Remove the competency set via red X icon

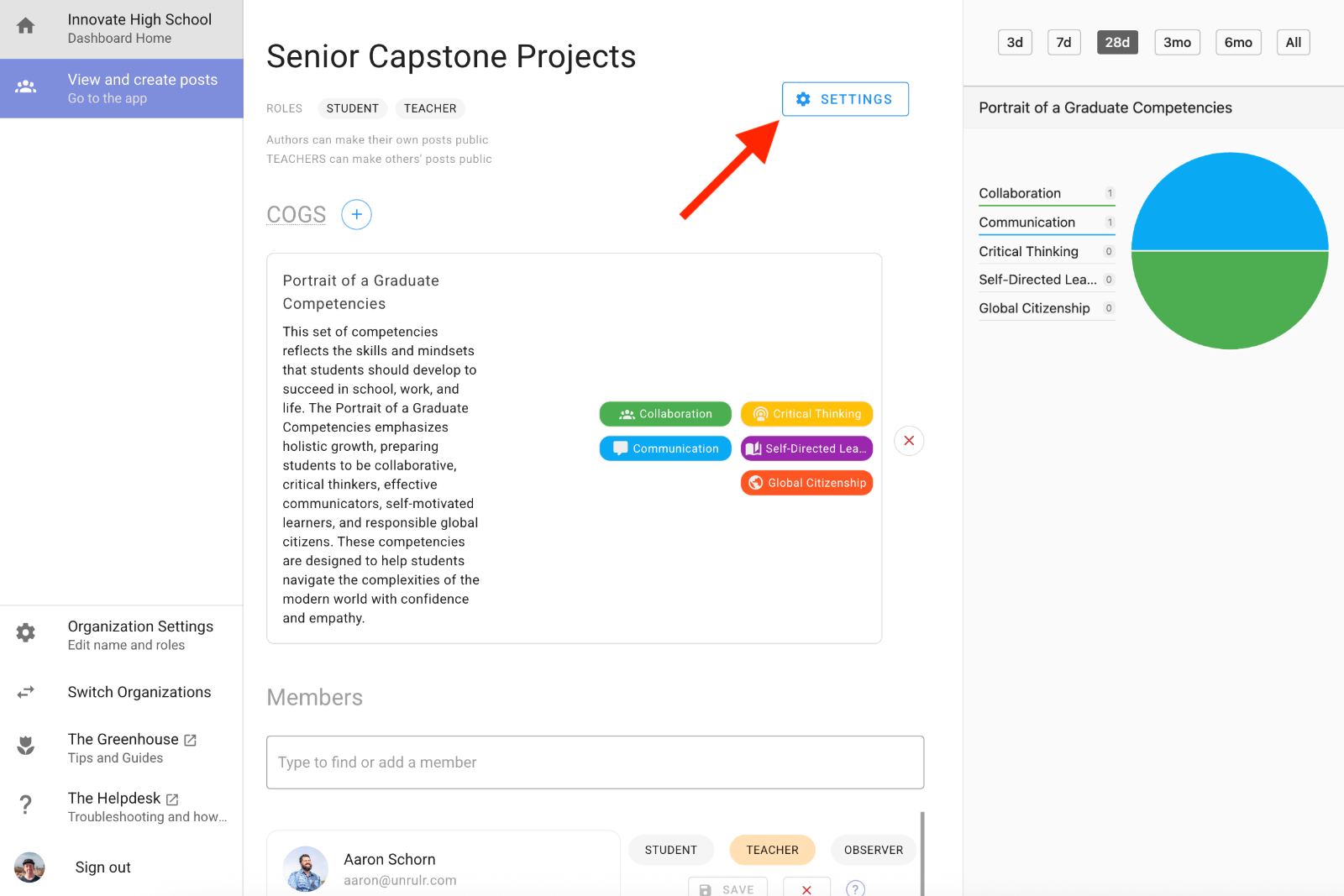[x=908, y=440]
